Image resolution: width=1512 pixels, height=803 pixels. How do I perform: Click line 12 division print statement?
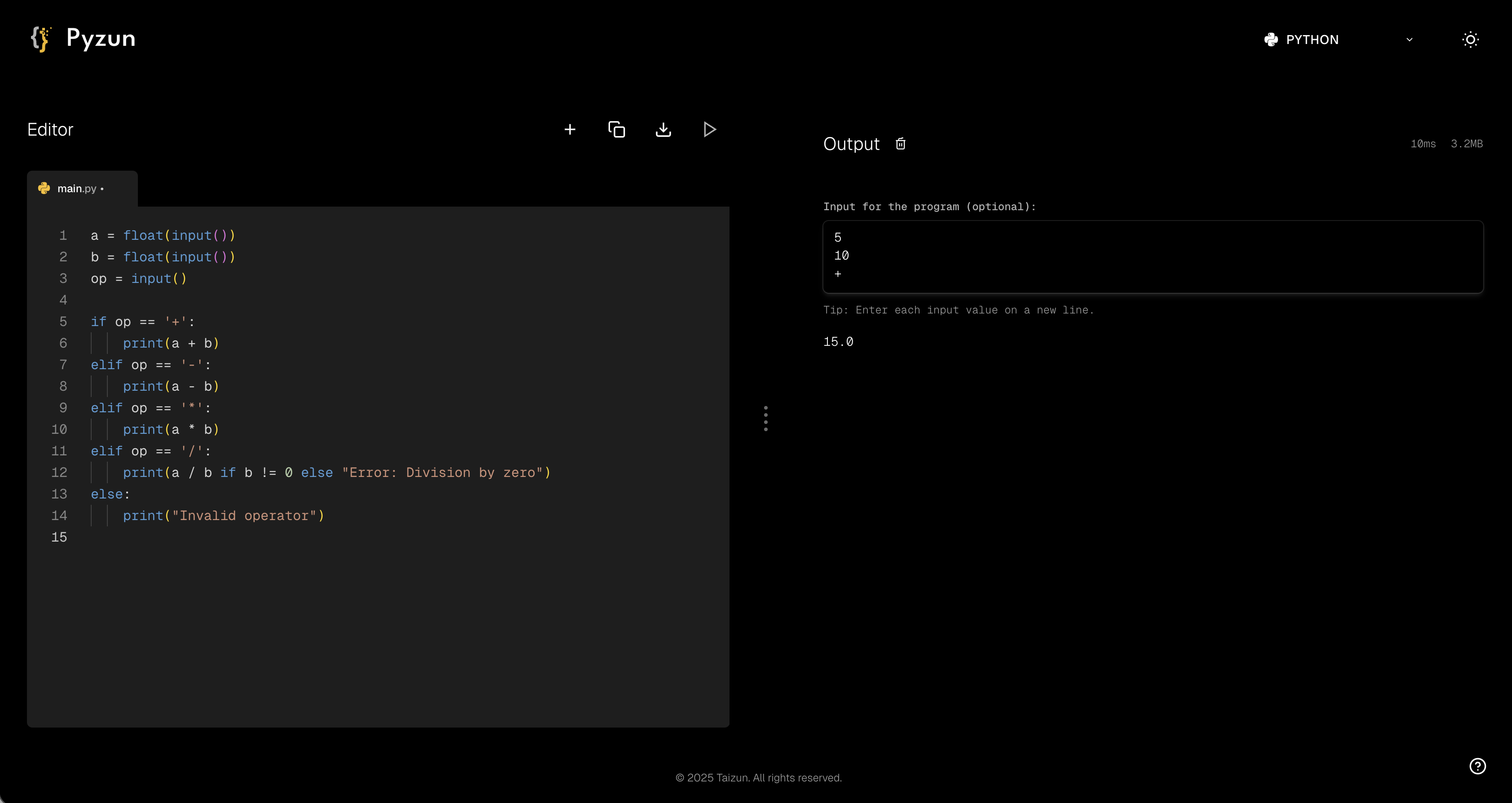point(336,472)
